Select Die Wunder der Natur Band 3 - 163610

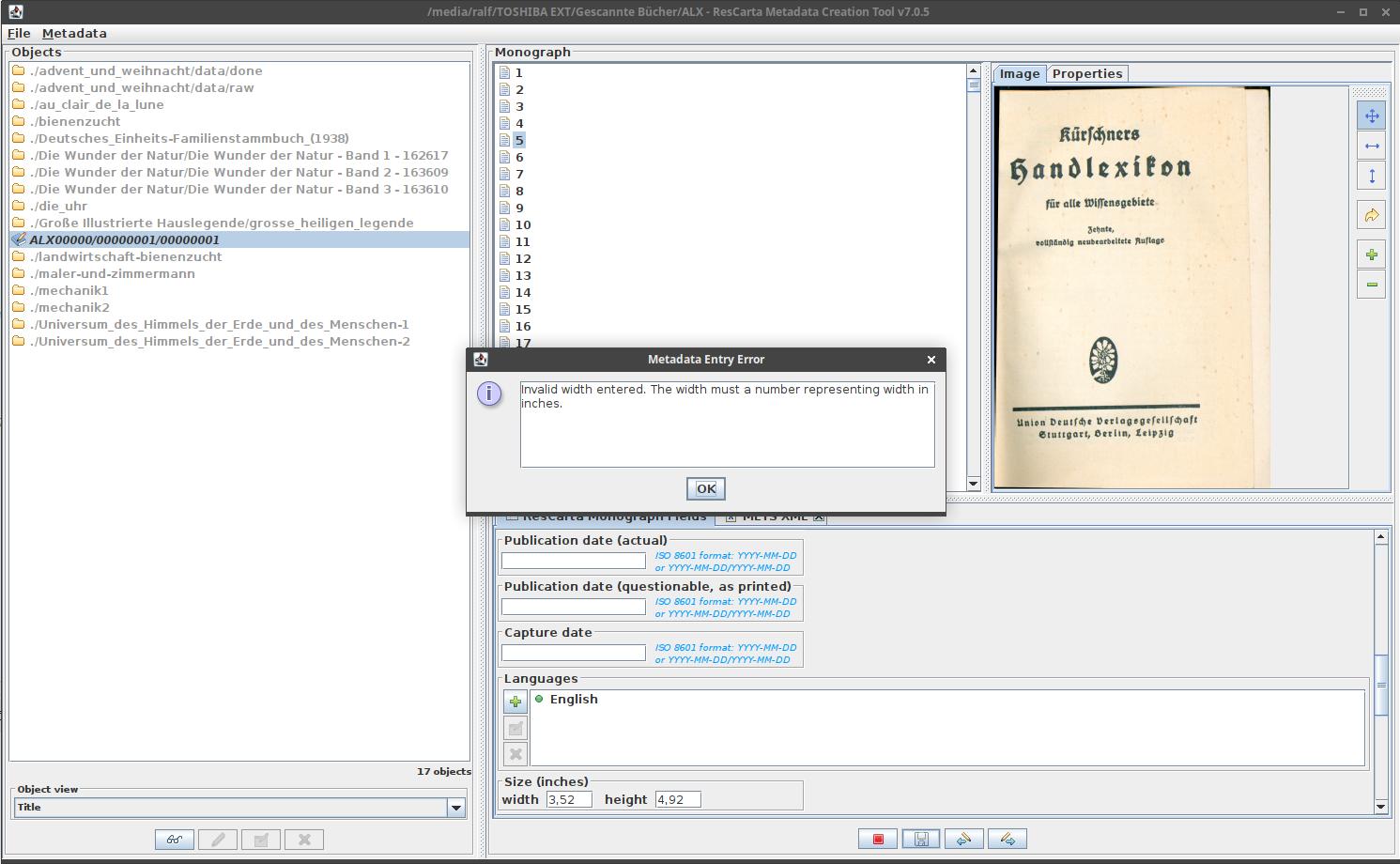(x=238, y=189)
